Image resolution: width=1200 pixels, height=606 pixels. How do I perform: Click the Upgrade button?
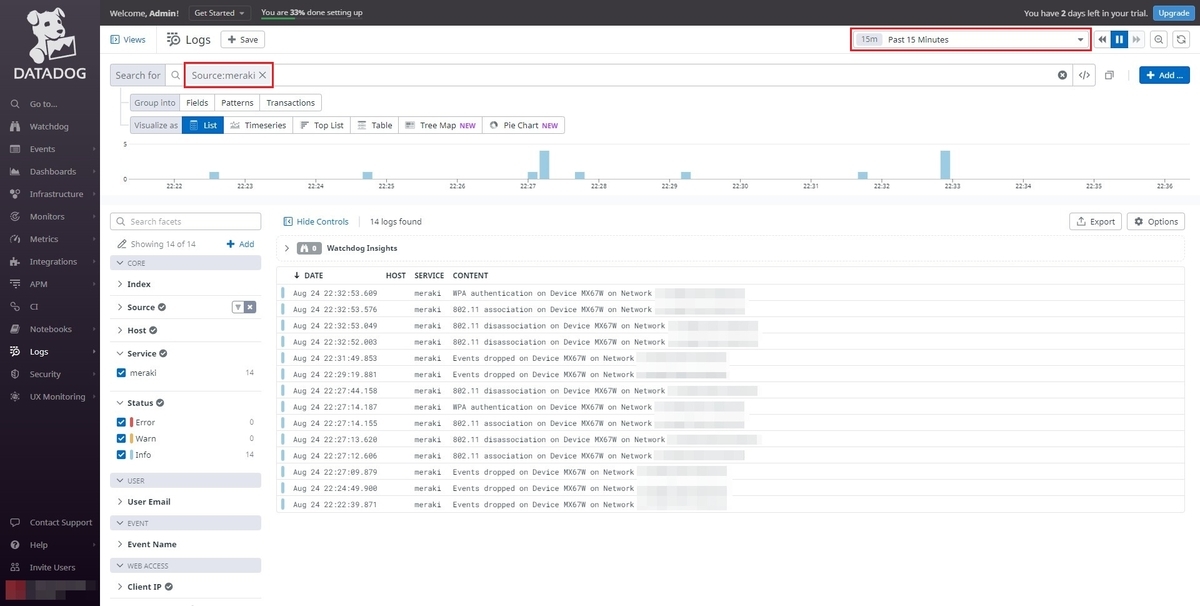1171,13
